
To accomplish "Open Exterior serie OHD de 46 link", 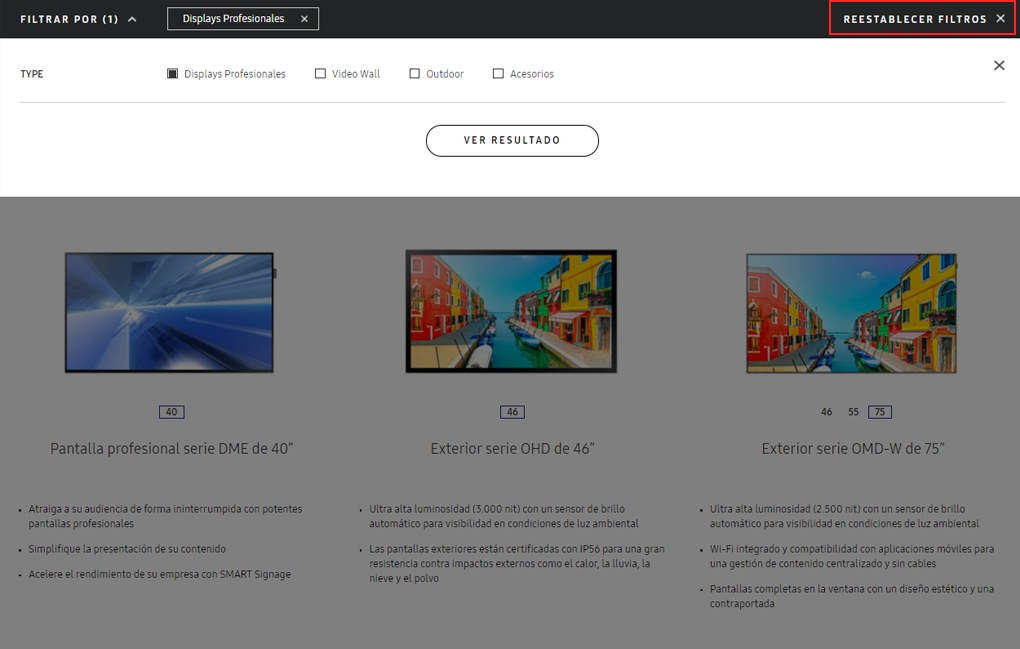I will point(513,449).
